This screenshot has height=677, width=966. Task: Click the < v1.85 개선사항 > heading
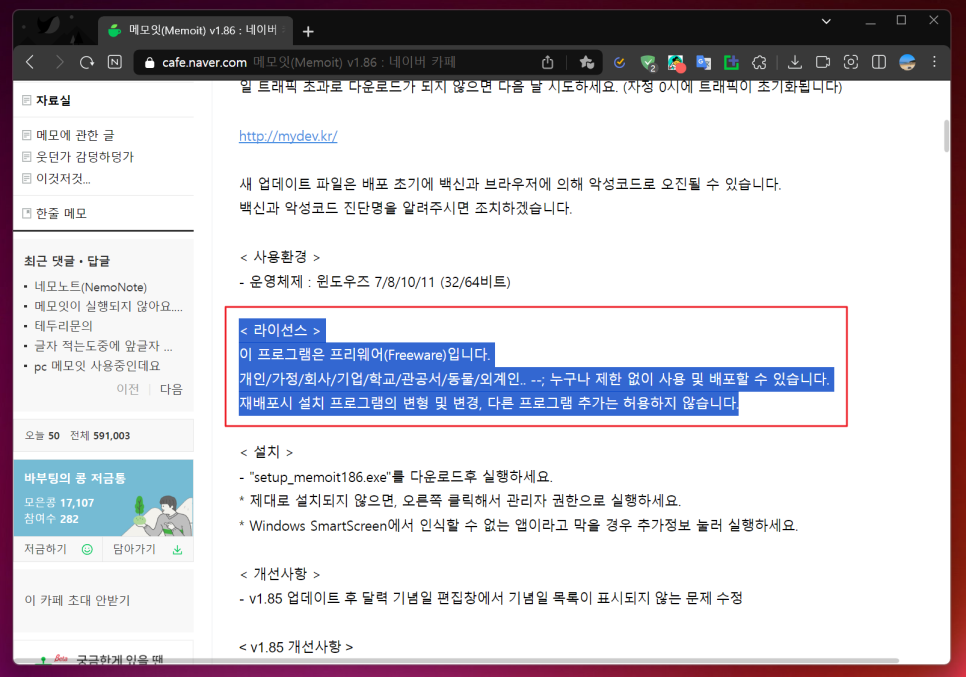[296, 647]
